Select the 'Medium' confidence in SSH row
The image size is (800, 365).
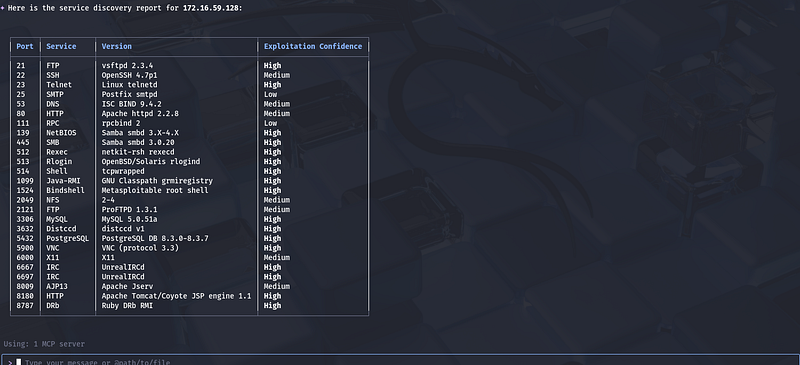tap(277, 75)
